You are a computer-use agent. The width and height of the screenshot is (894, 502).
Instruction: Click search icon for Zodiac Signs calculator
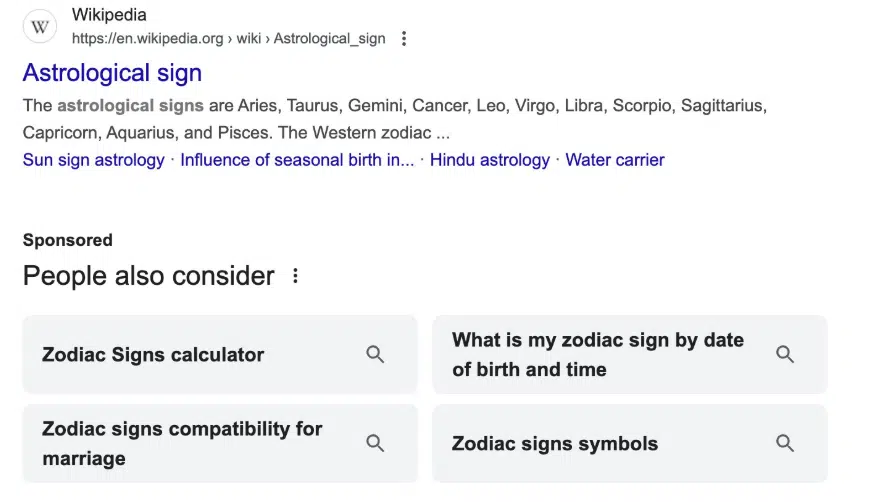[375, 354]
